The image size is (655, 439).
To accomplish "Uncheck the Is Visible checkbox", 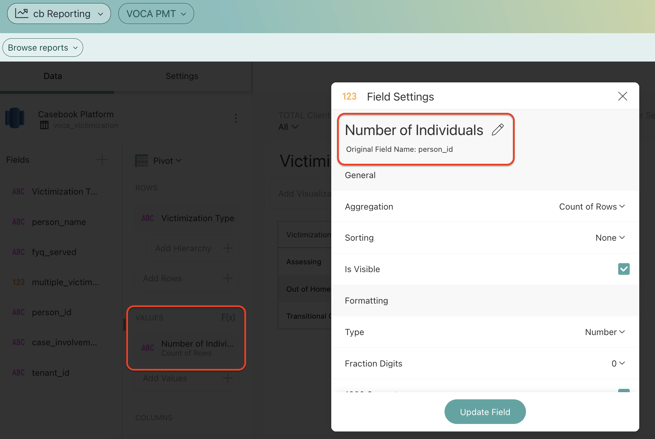I will [x=623, y=269].
